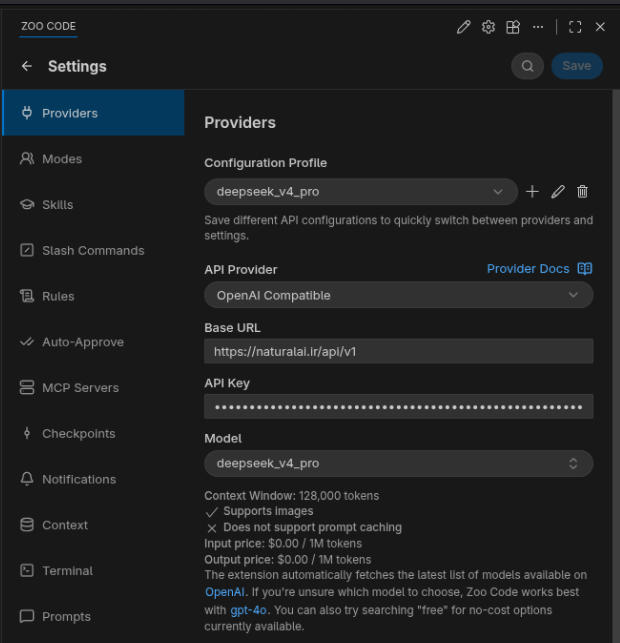This screenshot has height=643, width=620.
Task: Open the marketplace extensions icon in header
Action: click(x=513, y=27)
